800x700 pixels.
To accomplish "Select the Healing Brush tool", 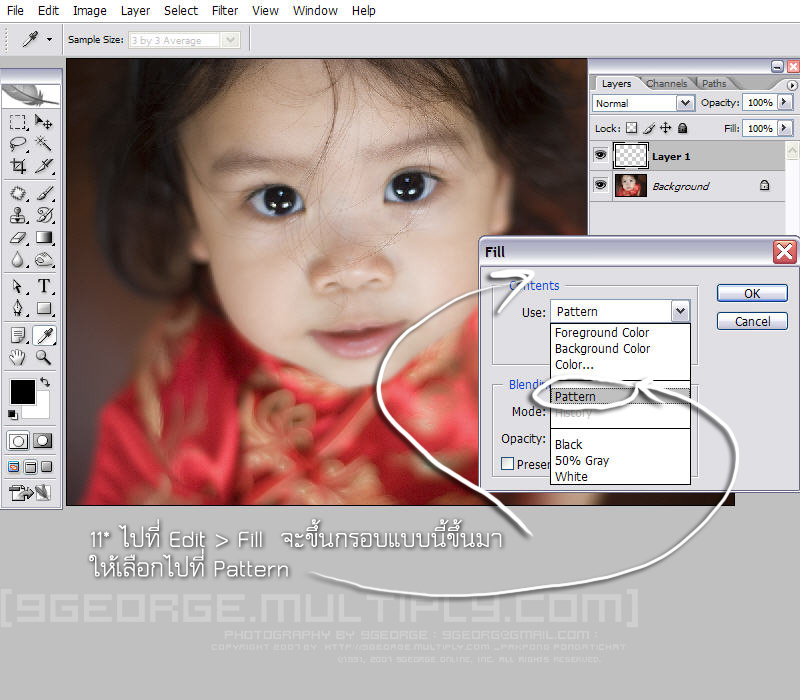I will 17,193.
